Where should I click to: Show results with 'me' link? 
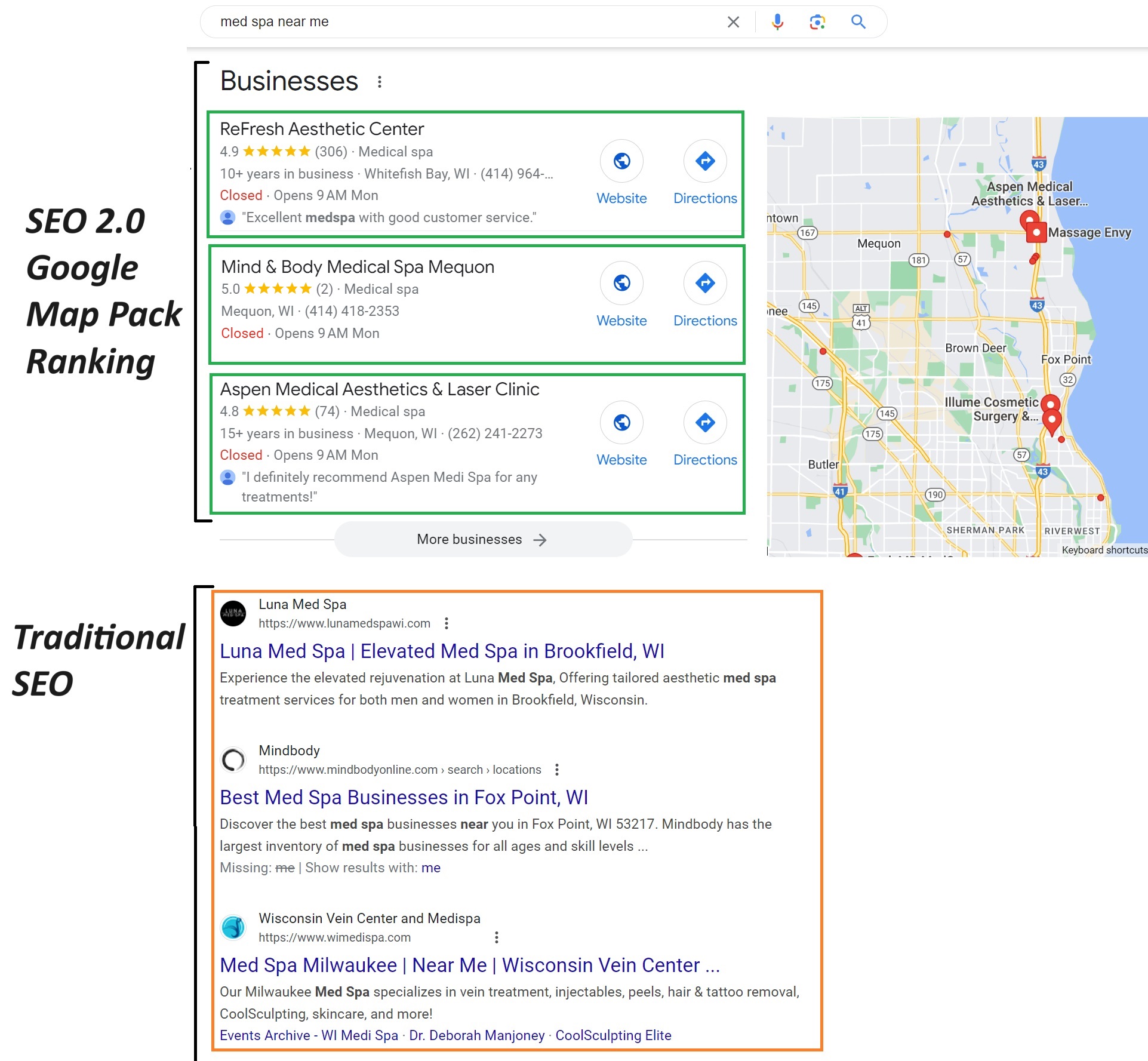tap(431, 868)
